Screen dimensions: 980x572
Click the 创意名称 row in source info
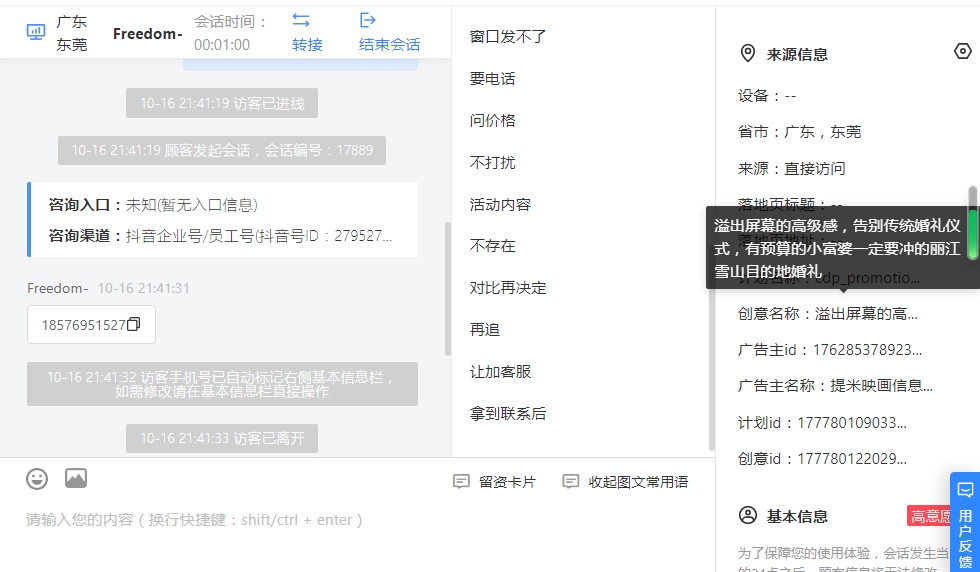(x=828, y=314)
